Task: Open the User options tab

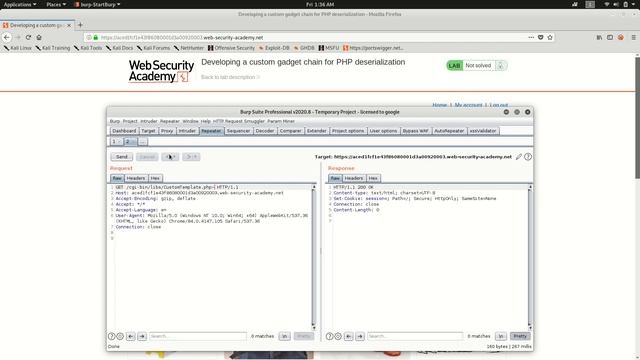Action: pyautogui.click(x=383, y=131)
